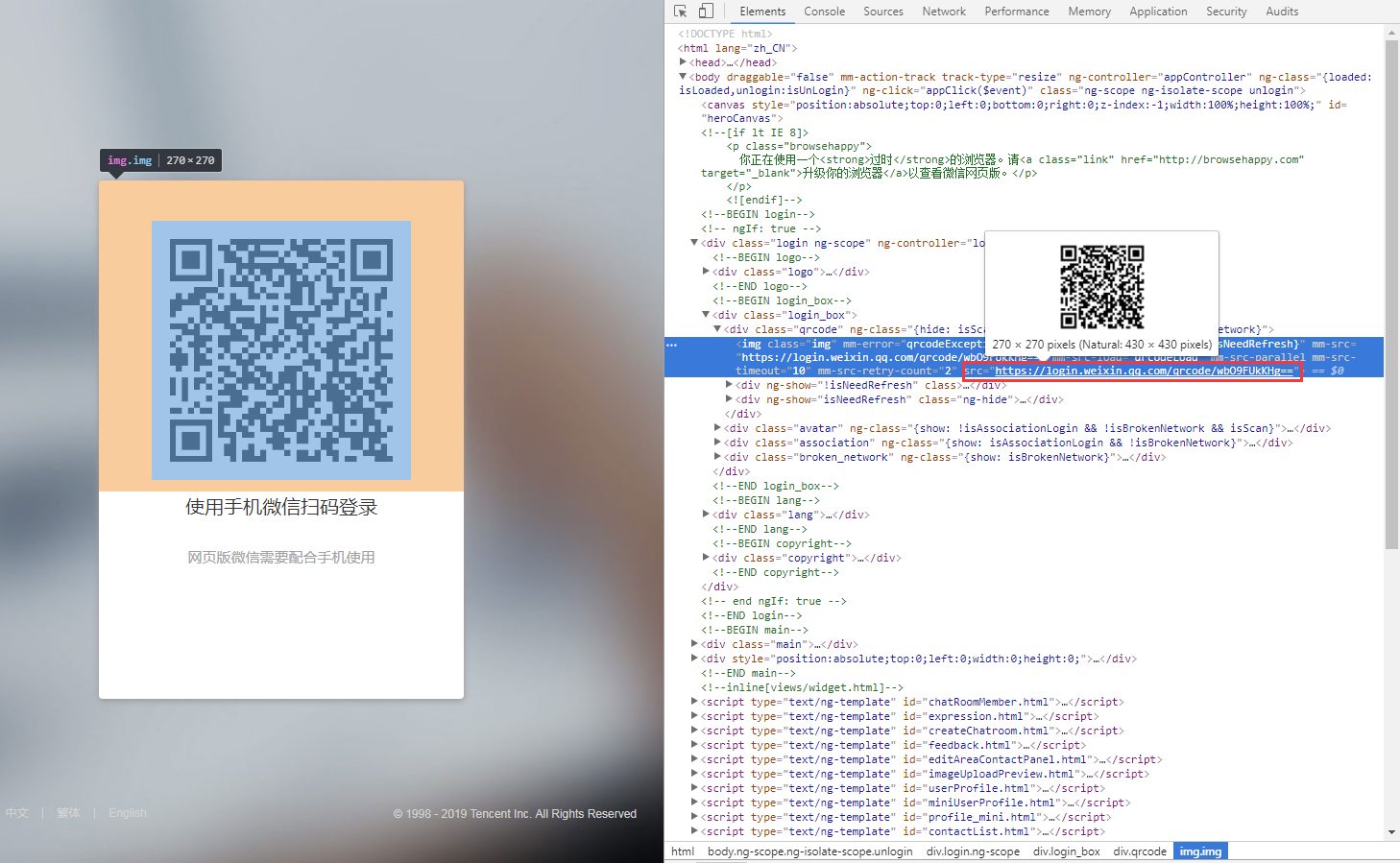Expand the div class avatar node
The image size is (1400, 863).
click(717, 428)
